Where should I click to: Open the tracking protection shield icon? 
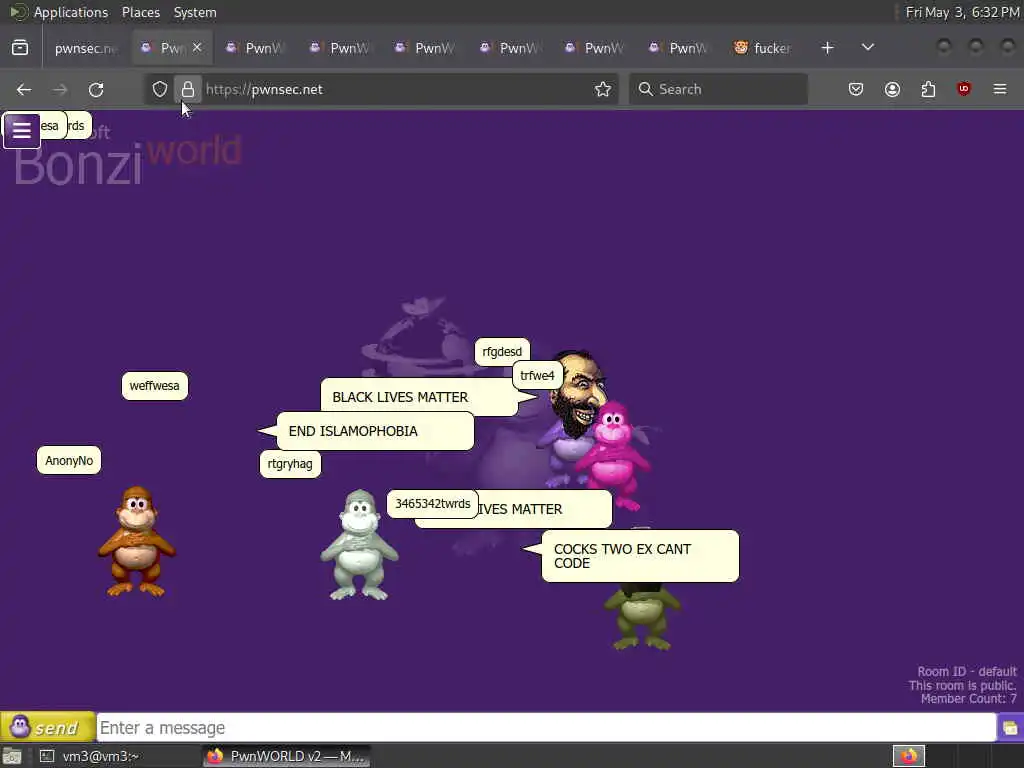tap(159, 89)
